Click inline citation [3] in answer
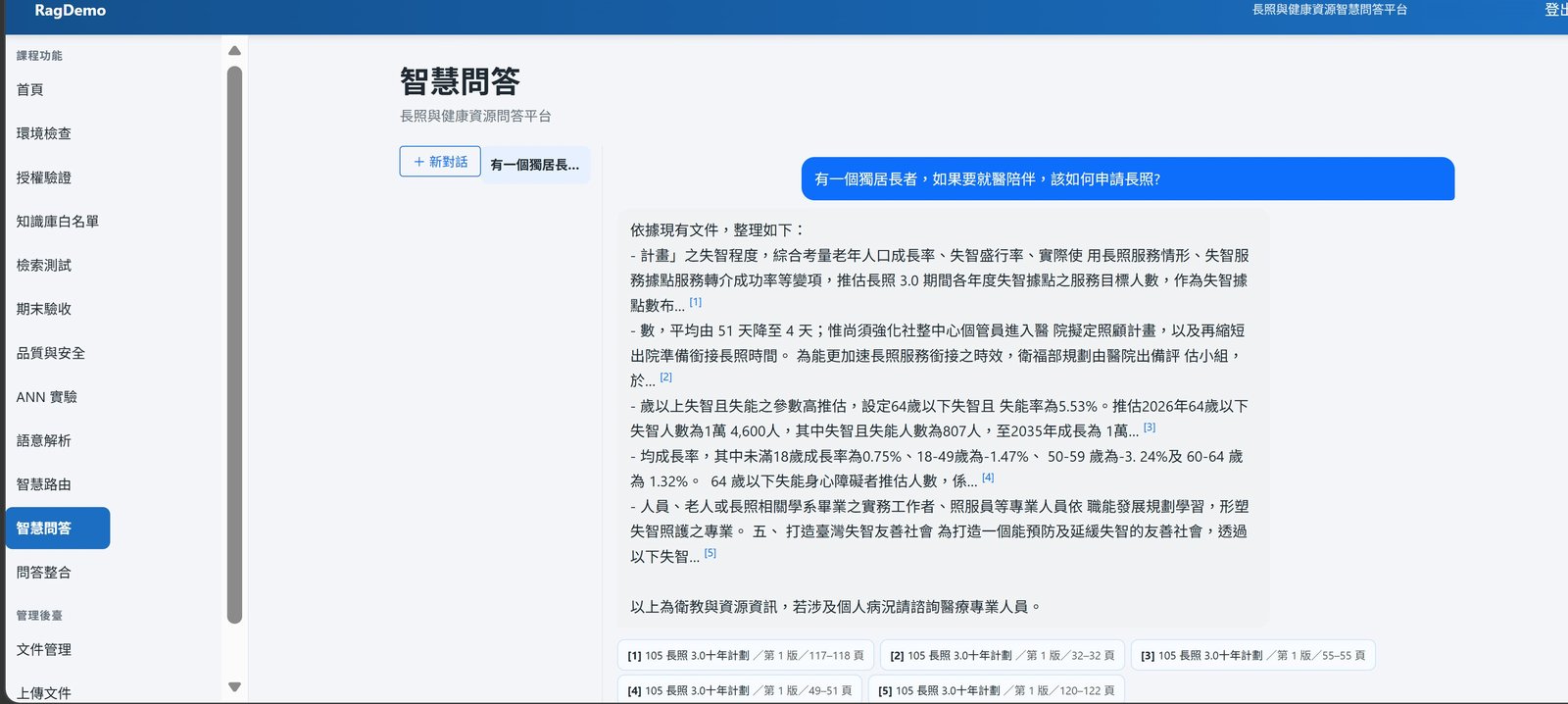 click(x=1150, y=427)
